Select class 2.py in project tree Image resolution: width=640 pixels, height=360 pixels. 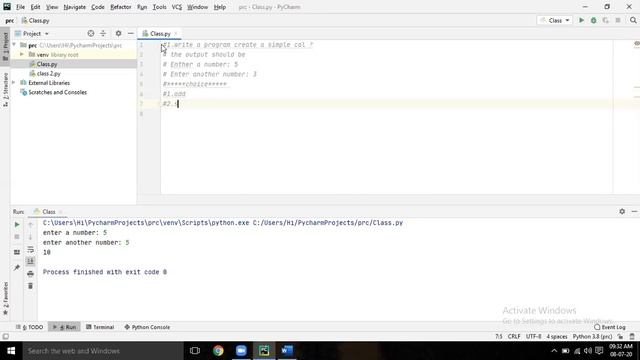pos(49,73)
